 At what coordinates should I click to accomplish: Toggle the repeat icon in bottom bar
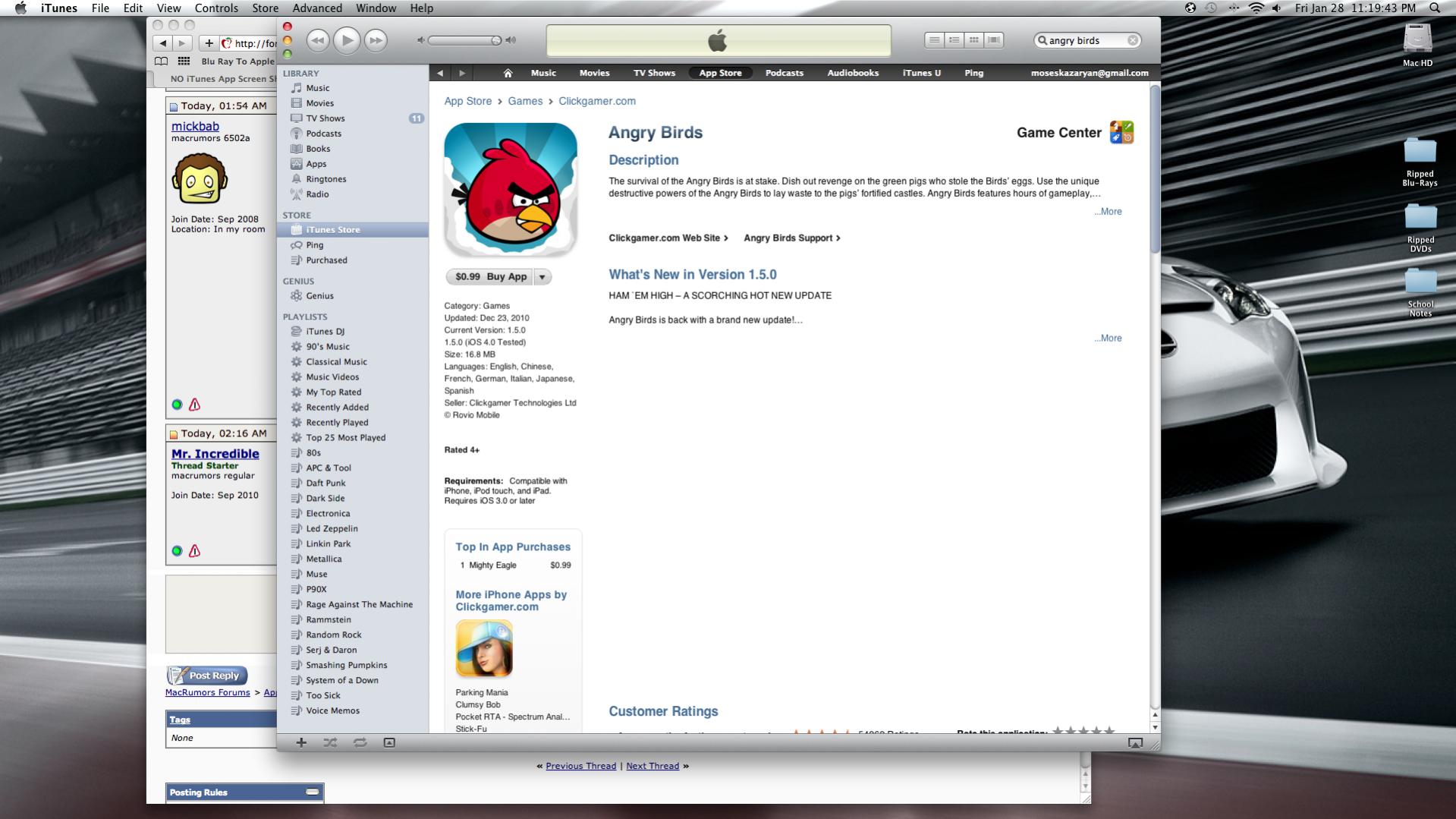[360, 742]
